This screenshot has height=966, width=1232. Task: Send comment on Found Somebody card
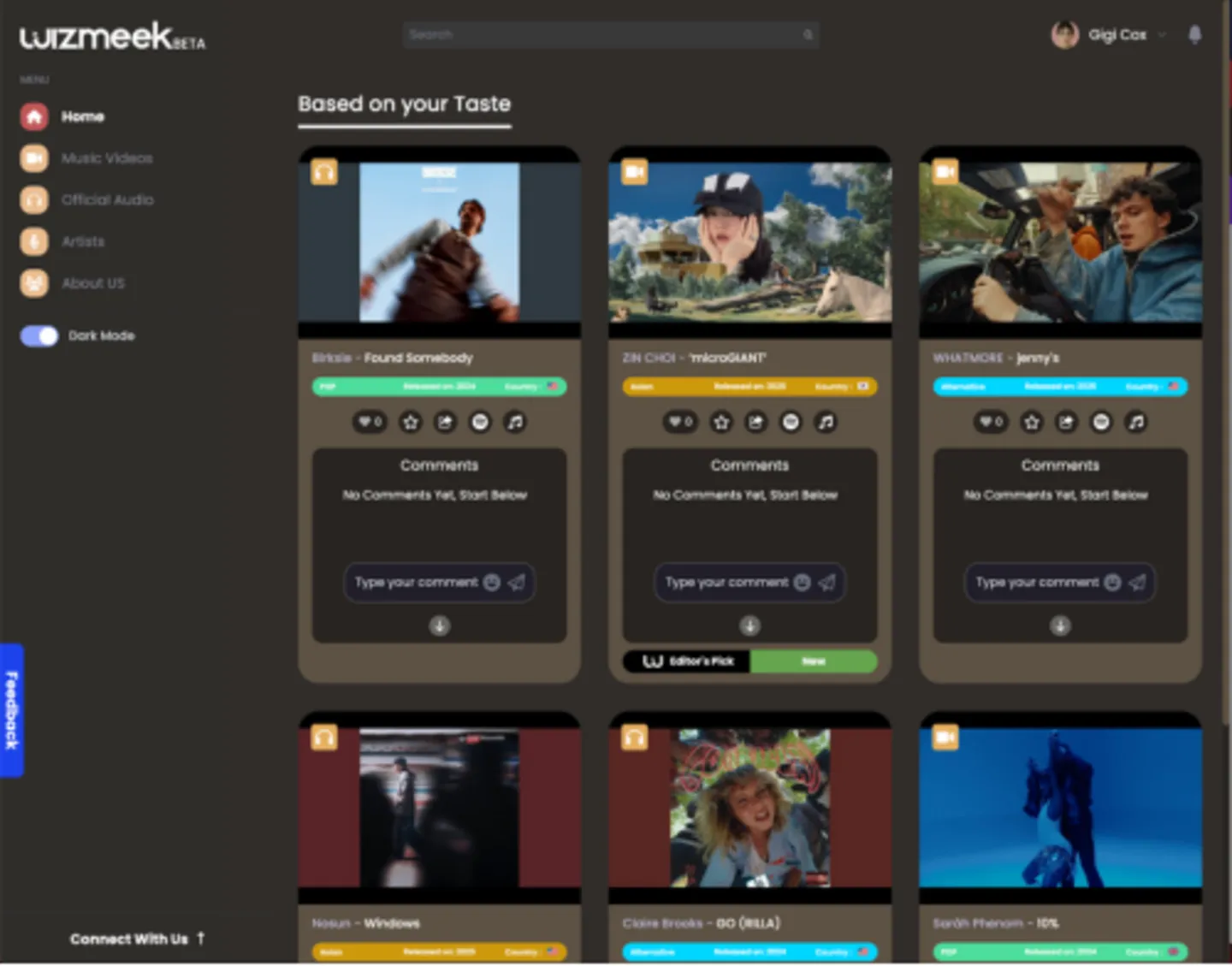click(x=517, y=583)
